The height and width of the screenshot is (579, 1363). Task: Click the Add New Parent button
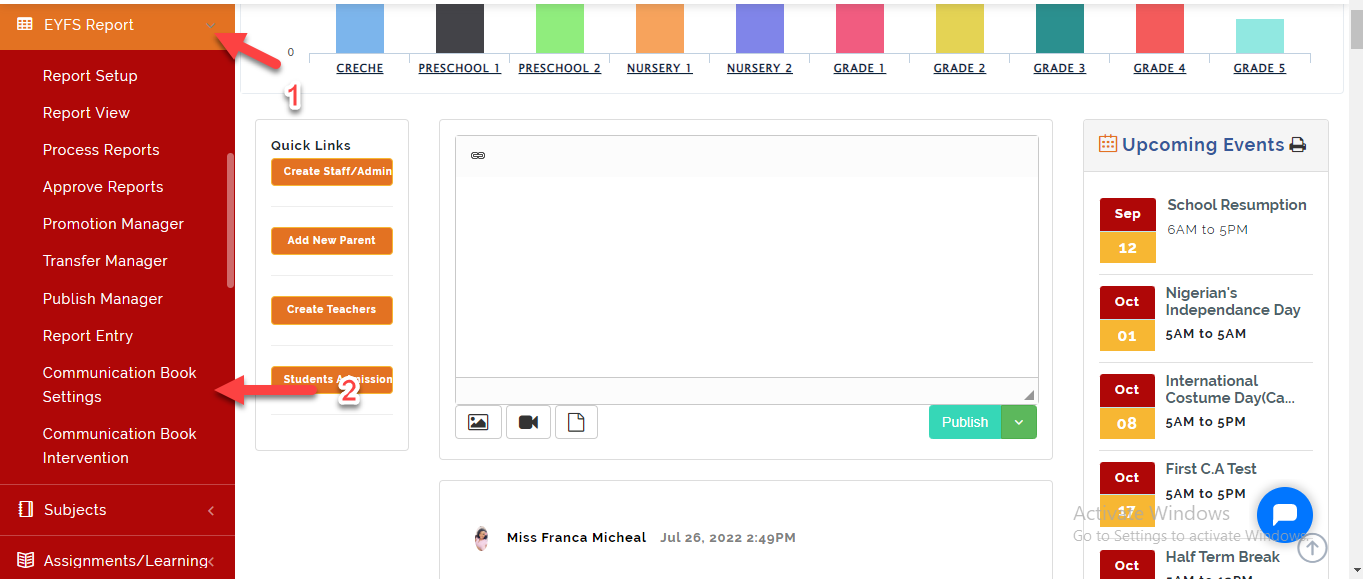[x=332, y=241]
